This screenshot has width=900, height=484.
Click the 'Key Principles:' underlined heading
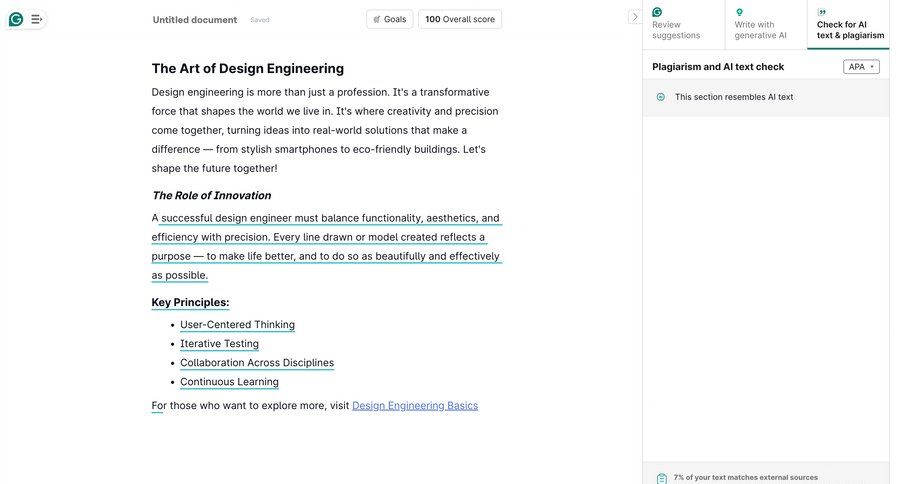coord(190,302)
